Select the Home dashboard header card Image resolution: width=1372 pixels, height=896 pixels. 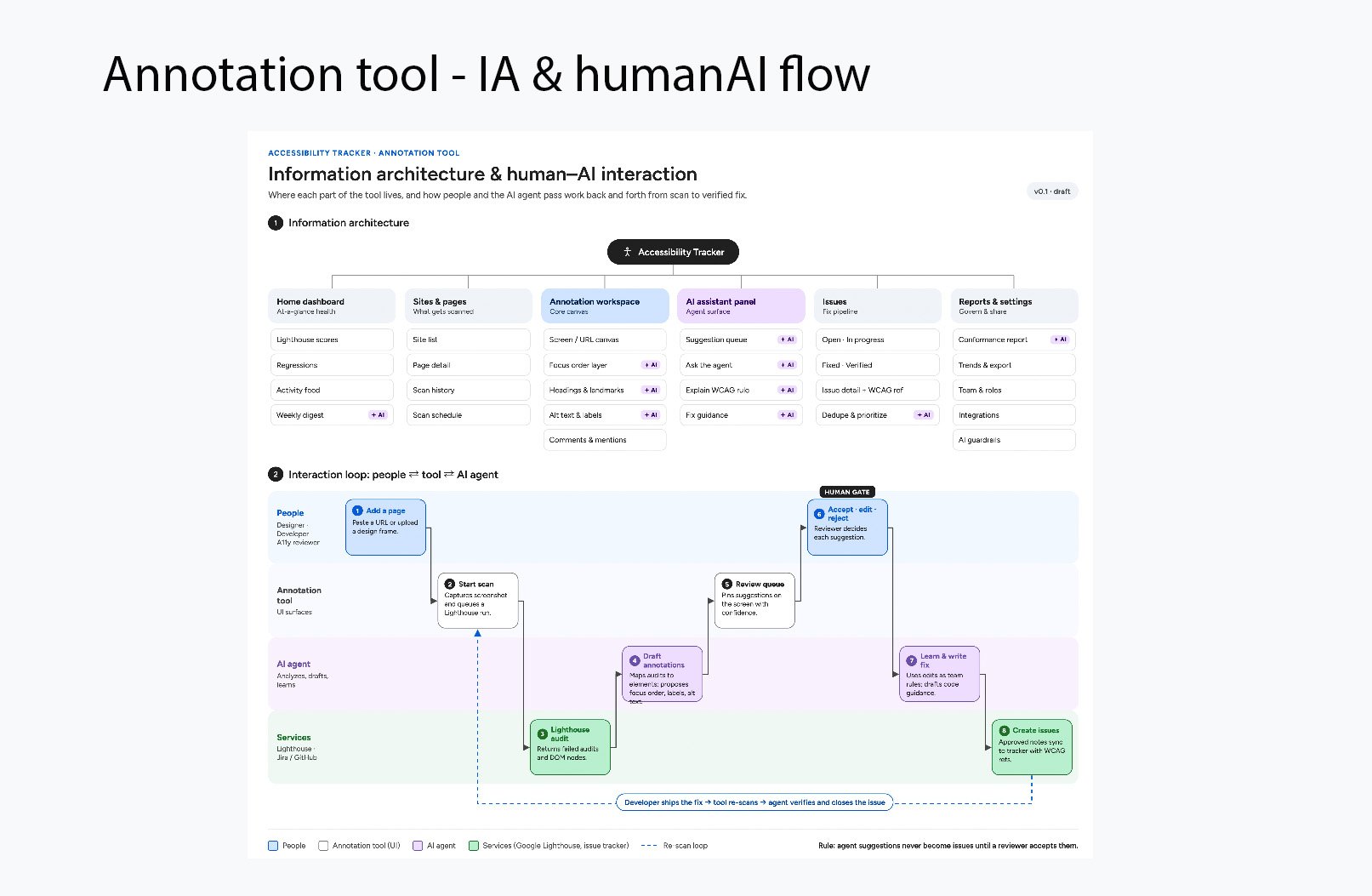(x=332, y=306)
